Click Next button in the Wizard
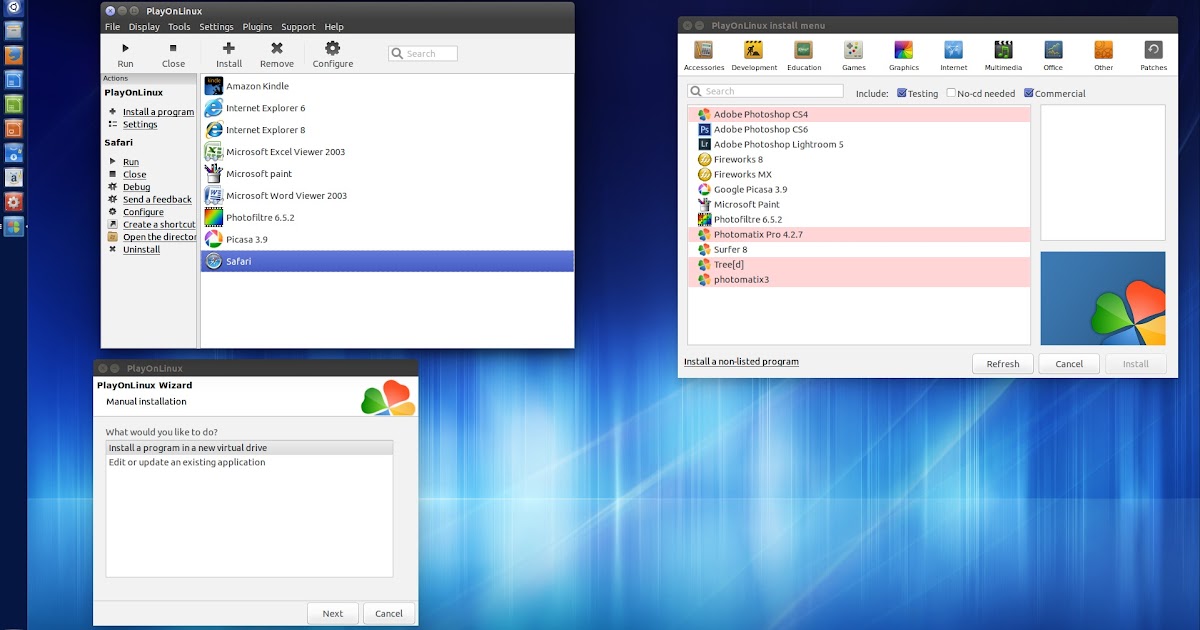Screen dimensions: 1200x630 click(x=333, y=614)
